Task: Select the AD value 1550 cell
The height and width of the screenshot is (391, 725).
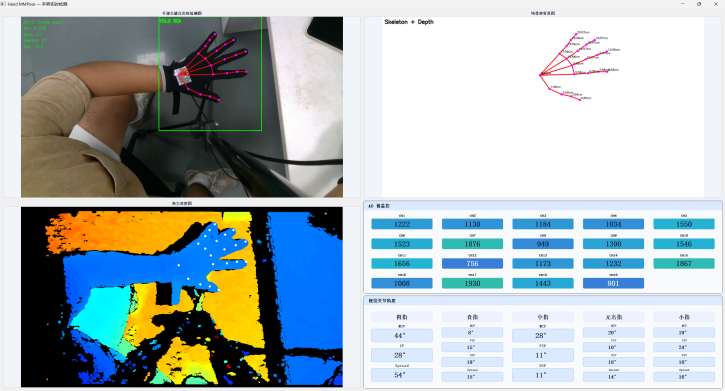Action: (x=684, y=224)
